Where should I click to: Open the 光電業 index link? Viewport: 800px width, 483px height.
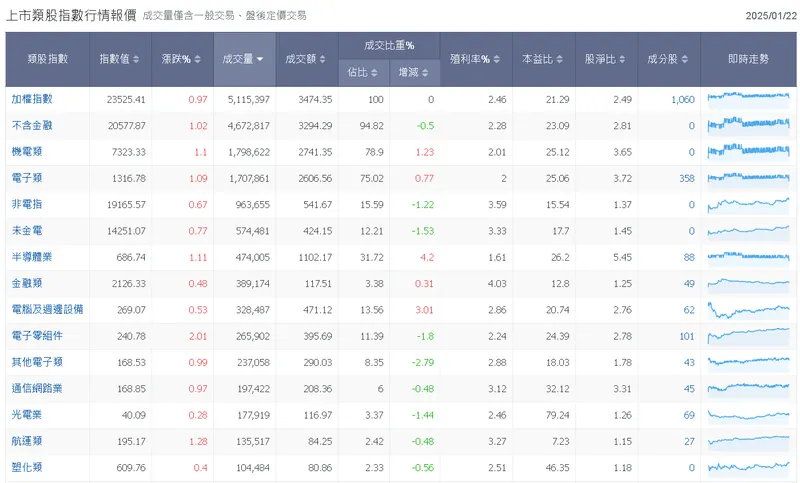(x=27, y=415)
